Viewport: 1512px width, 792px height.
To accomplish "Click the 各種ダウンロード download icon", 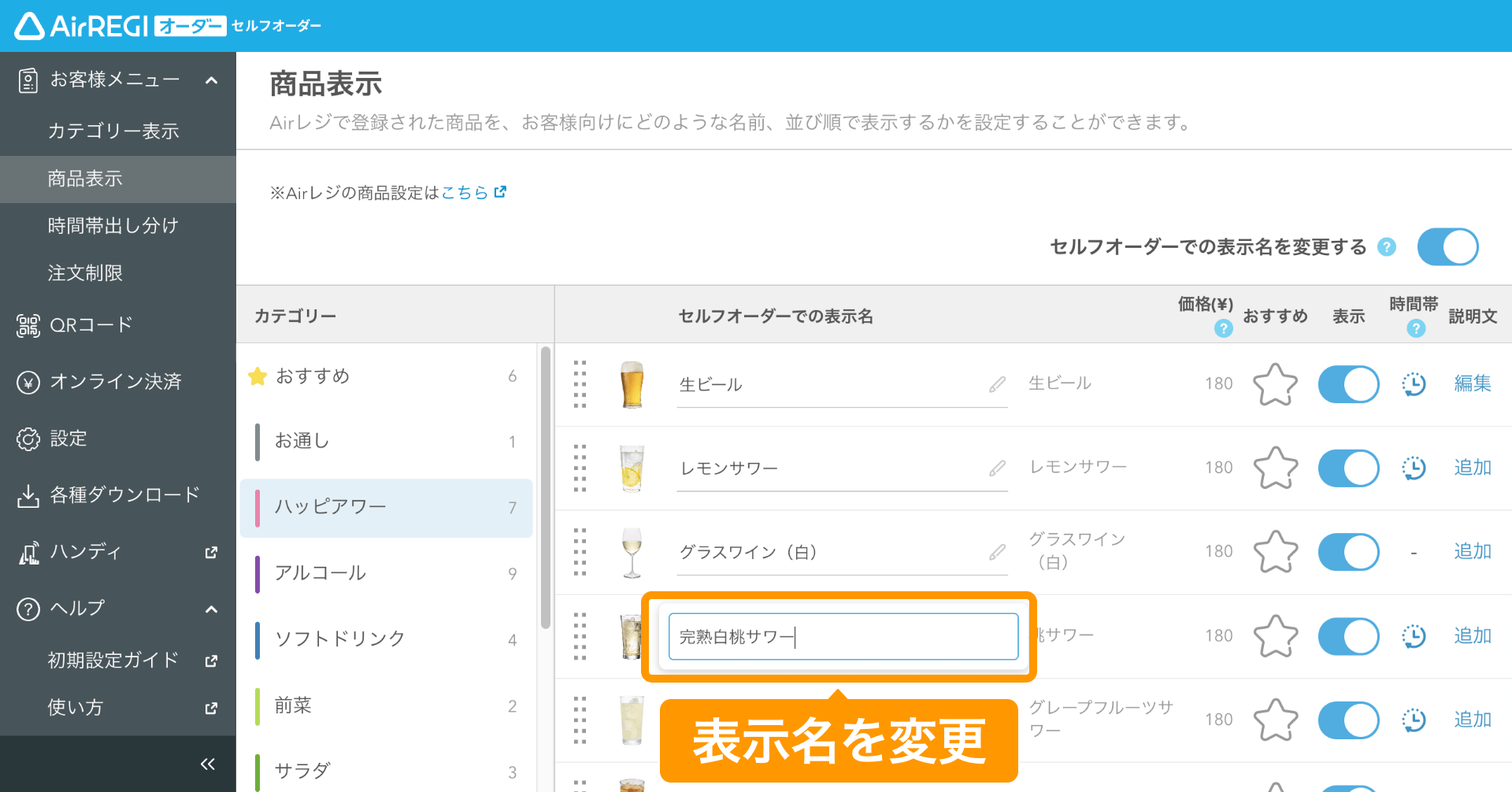I will 28,496.
